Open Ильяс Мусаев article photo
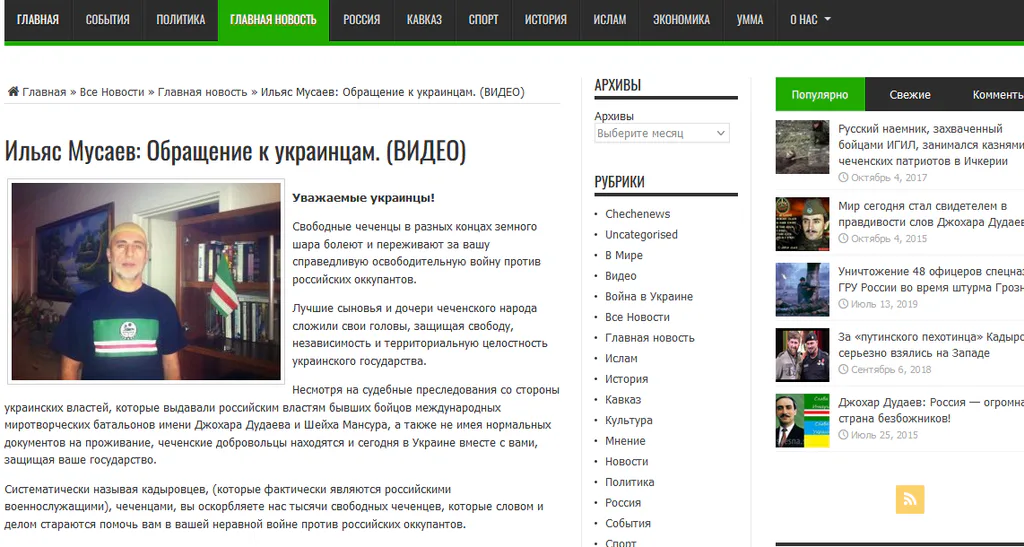Viewport: 1024px width, 547px height. point(146,281)
